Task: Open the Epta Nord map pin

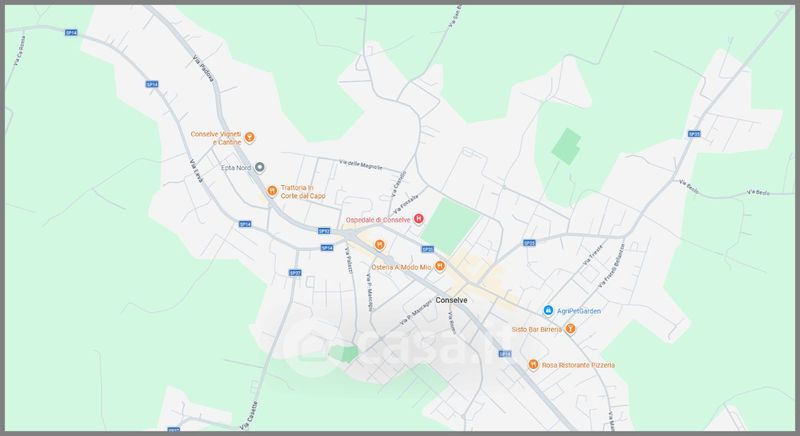Action: (260, 167)
